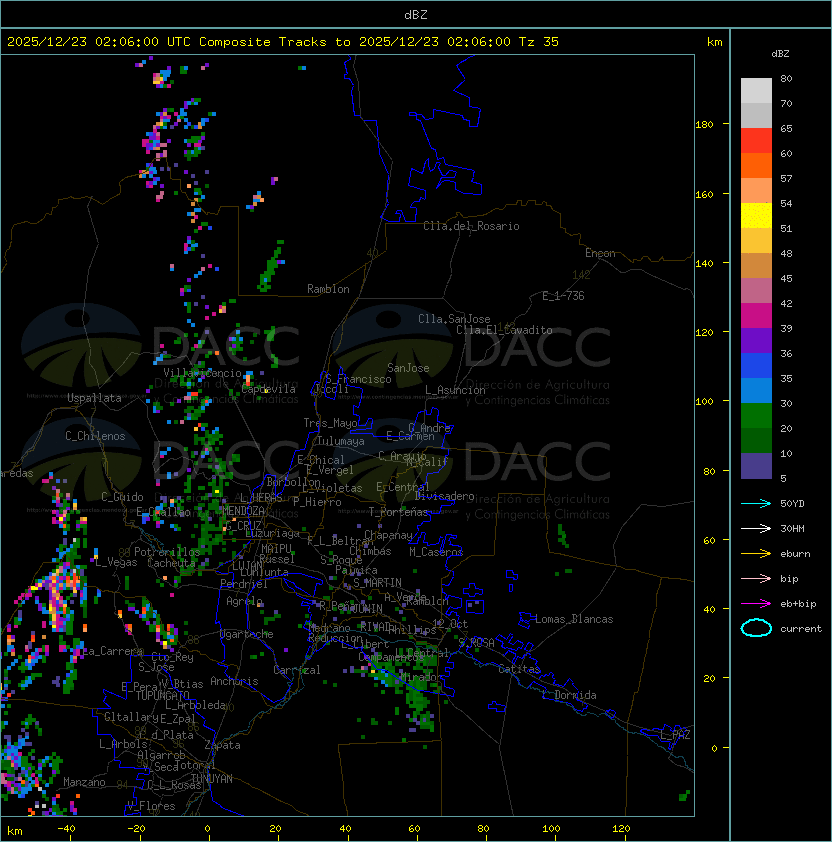Click the Capdevila map label
Screen dimensions: 832x842
click(268, 389)
